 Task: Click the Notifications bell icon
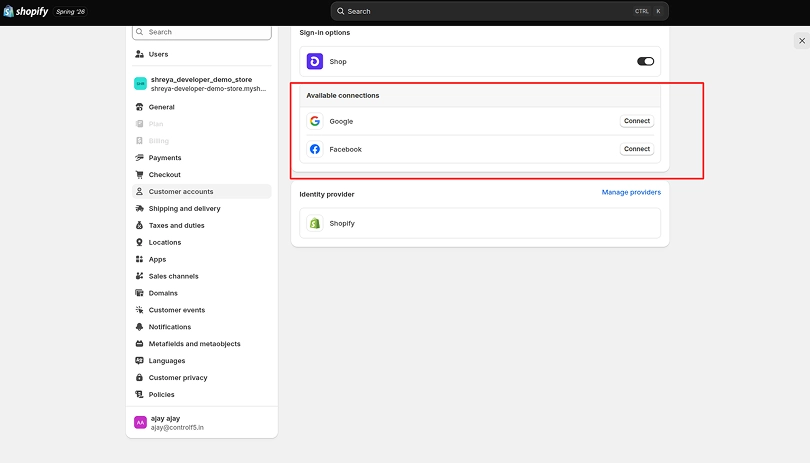coord(139,327)
